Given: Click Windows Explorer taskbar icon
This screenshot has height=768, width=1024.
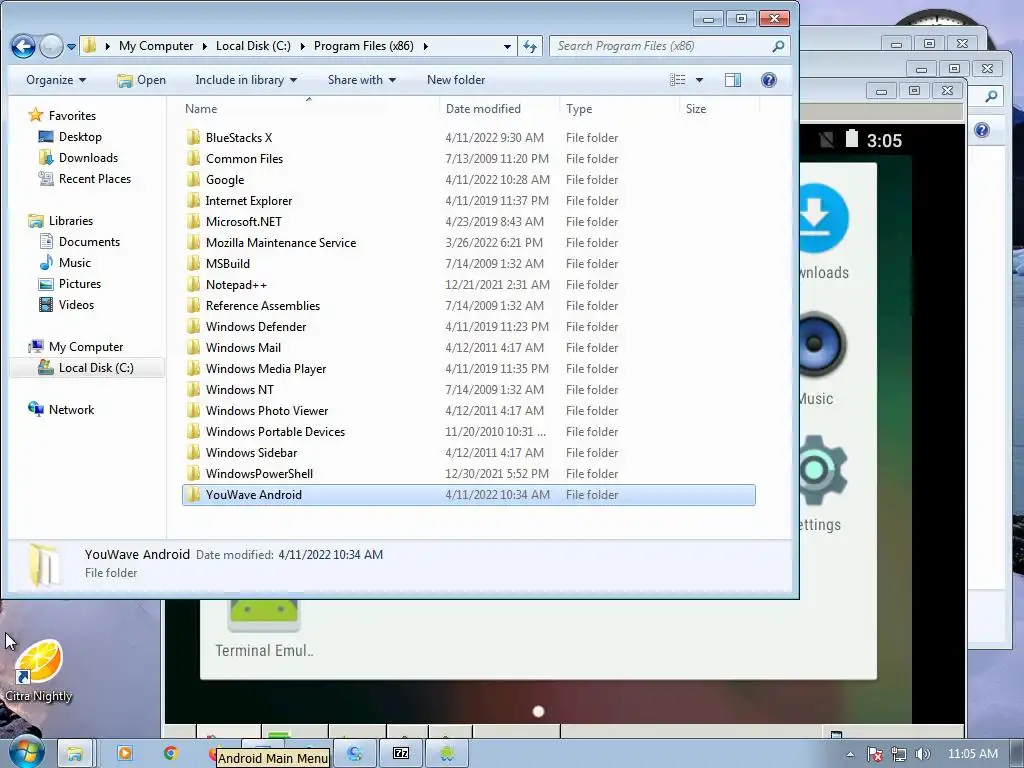Looking at the screenshot, I should tap(74, 754).
